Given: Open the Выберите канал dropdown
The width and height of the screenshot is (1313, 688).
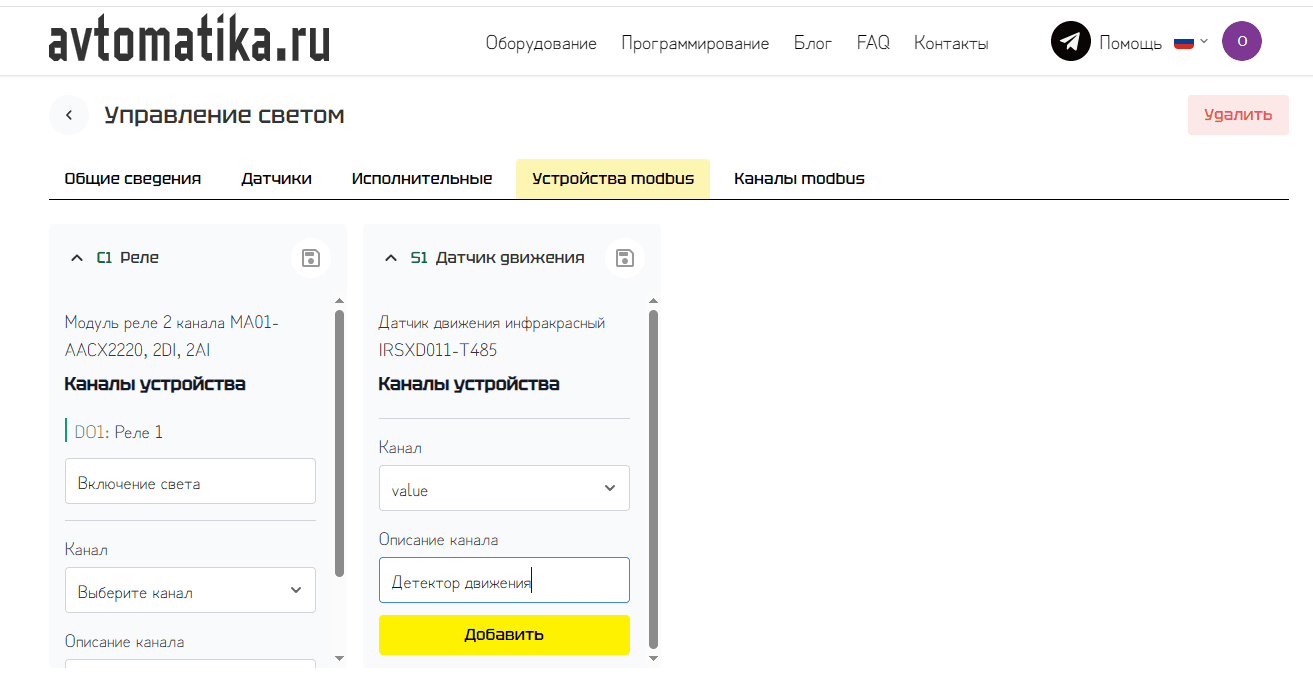Looking at the screenshot, I should point(190,591).
